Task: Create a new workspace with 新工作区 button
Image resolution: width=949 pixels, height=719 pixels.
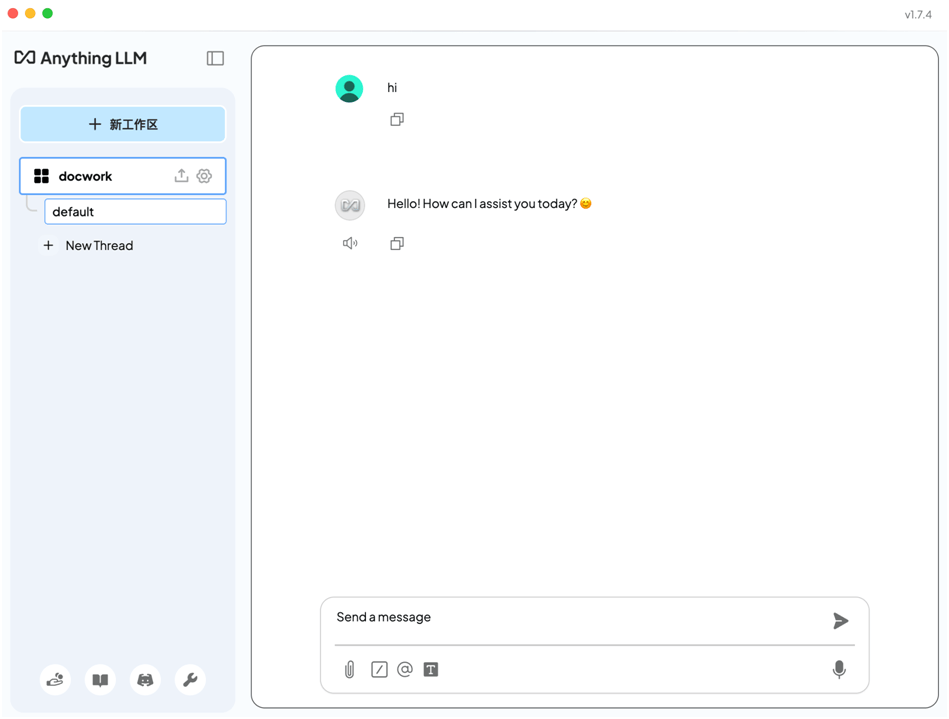Action: [x=123, y=124]
